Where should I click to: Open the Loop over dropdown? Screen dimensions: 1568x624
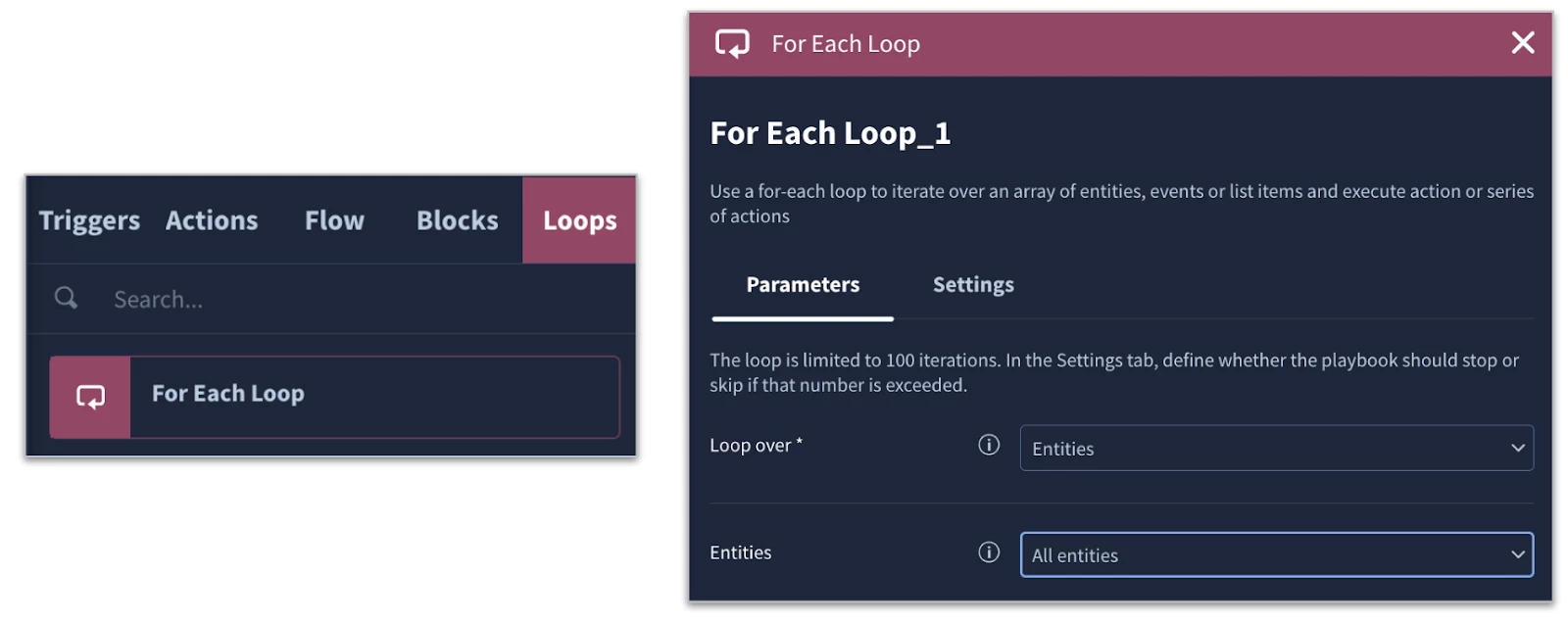1276,448
